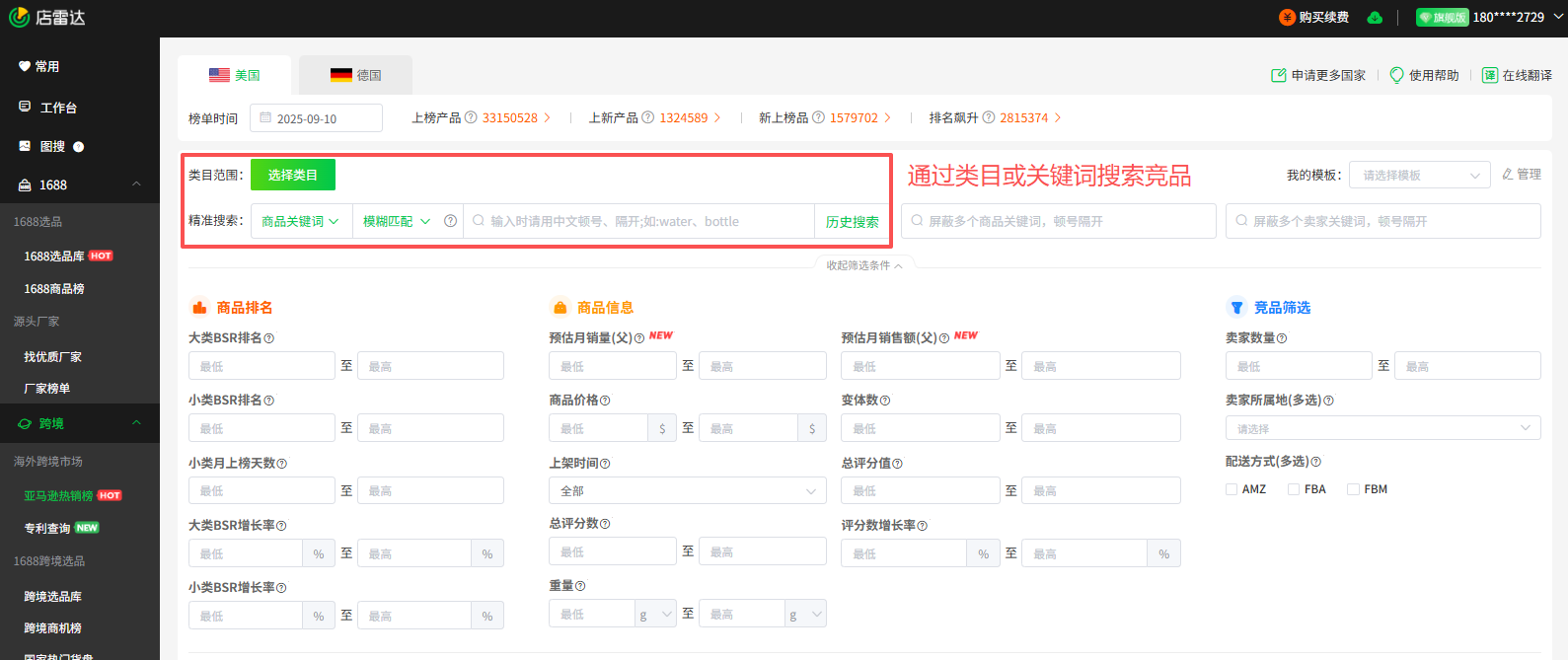This screenshot has width=1568, height=660.
Task: Open 上榜产品 count 33150528
Action: tap(510, 117)
